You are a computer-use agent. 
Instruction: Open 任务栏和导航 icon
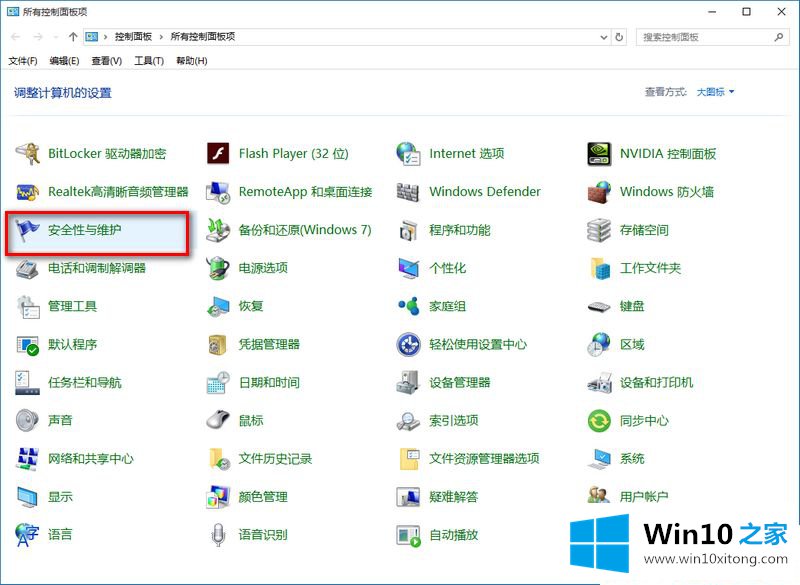(x=28, y=383)
